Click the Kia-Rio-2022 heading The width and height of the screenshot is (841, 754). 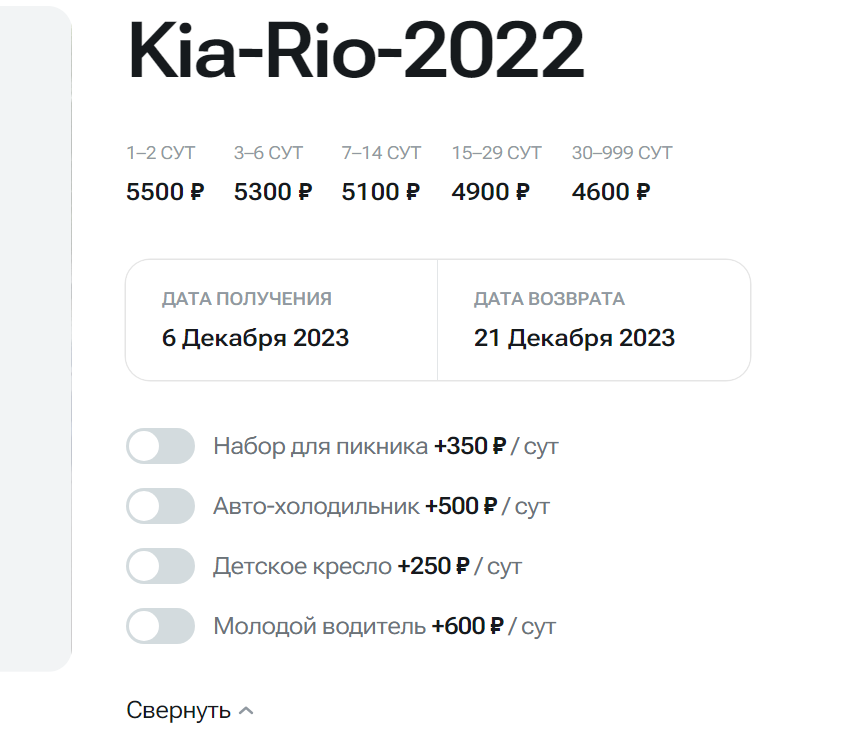356,52
